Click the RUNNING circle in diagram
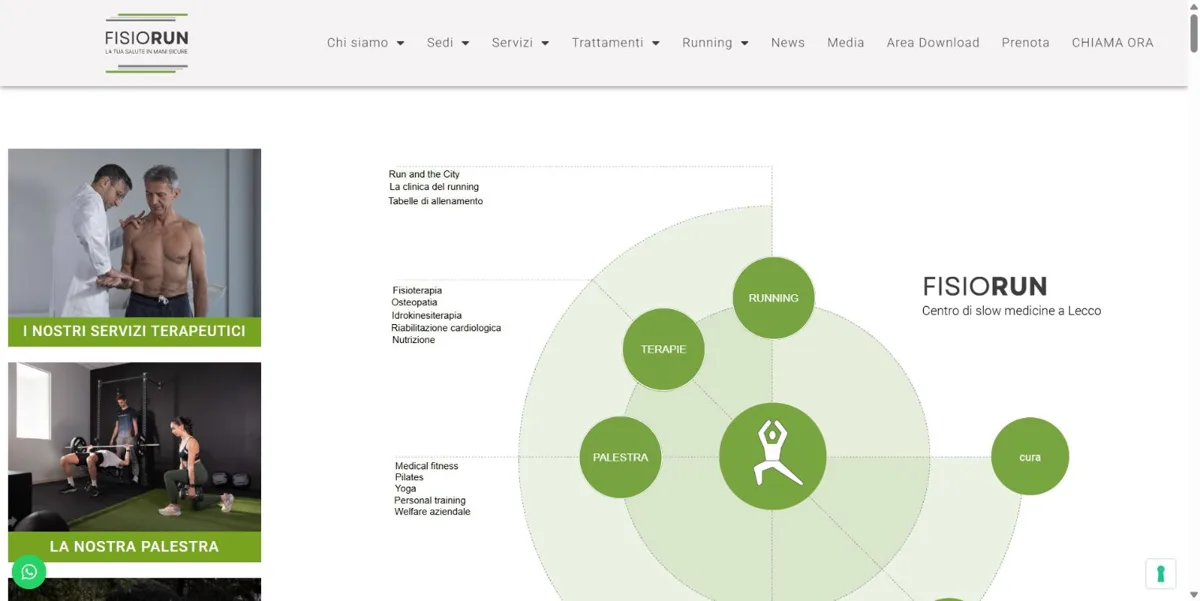This screenshot has width=1200, height=601. pyautogui.click(x=773, y=298)
